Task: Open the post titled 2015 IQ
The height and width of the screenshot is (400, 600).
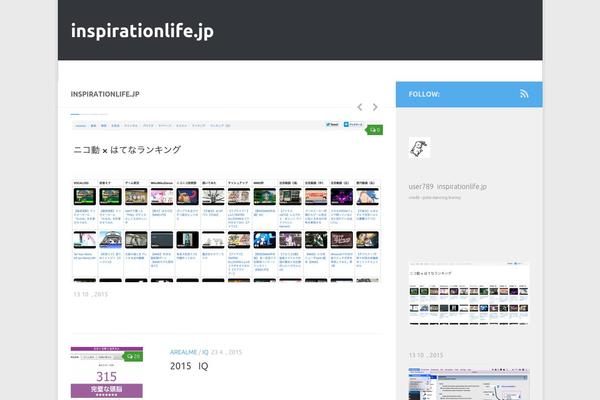Action: pos(189,366)
